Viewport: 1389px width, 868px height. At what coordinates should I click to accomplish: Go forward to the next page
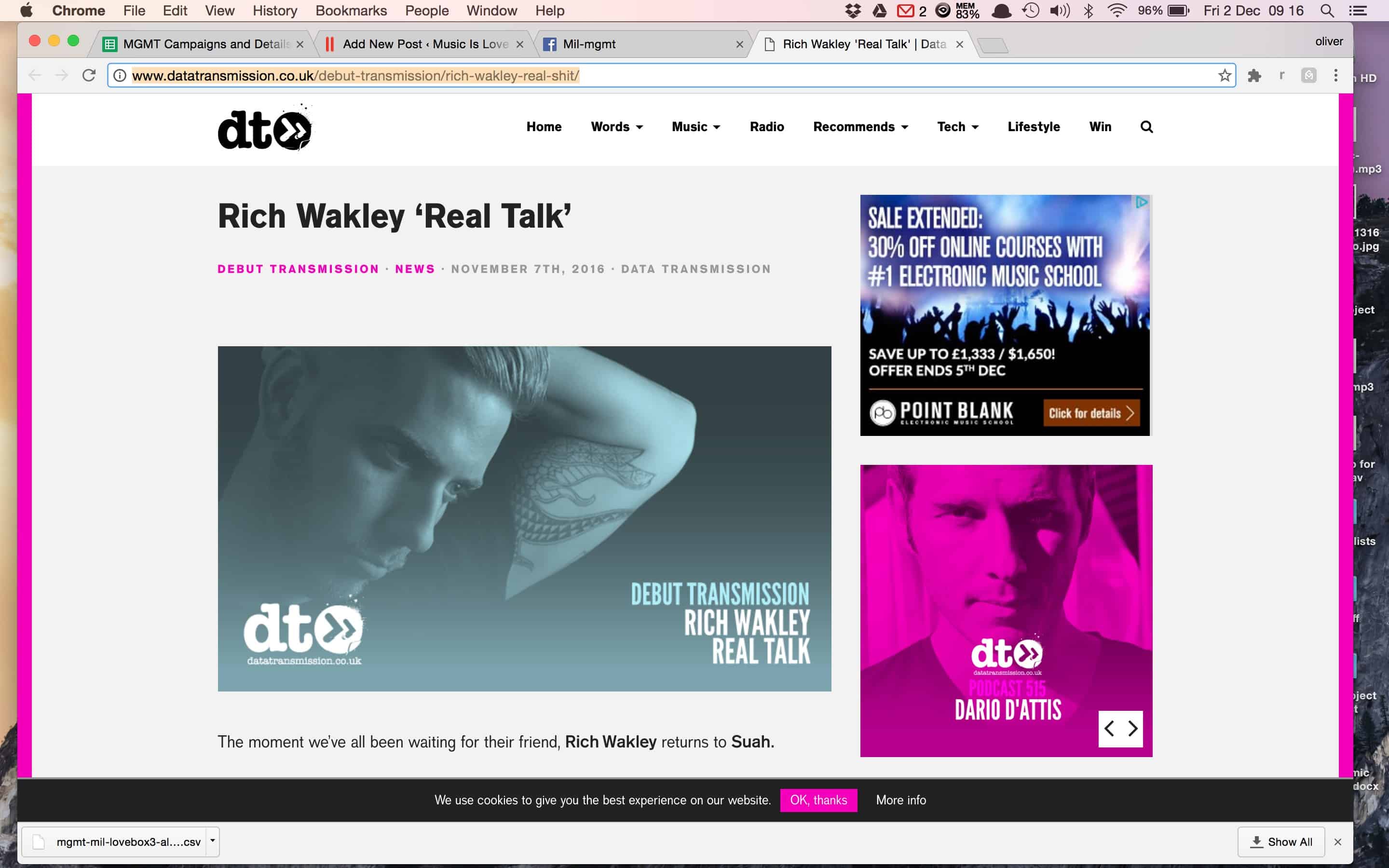coord(61,75)
